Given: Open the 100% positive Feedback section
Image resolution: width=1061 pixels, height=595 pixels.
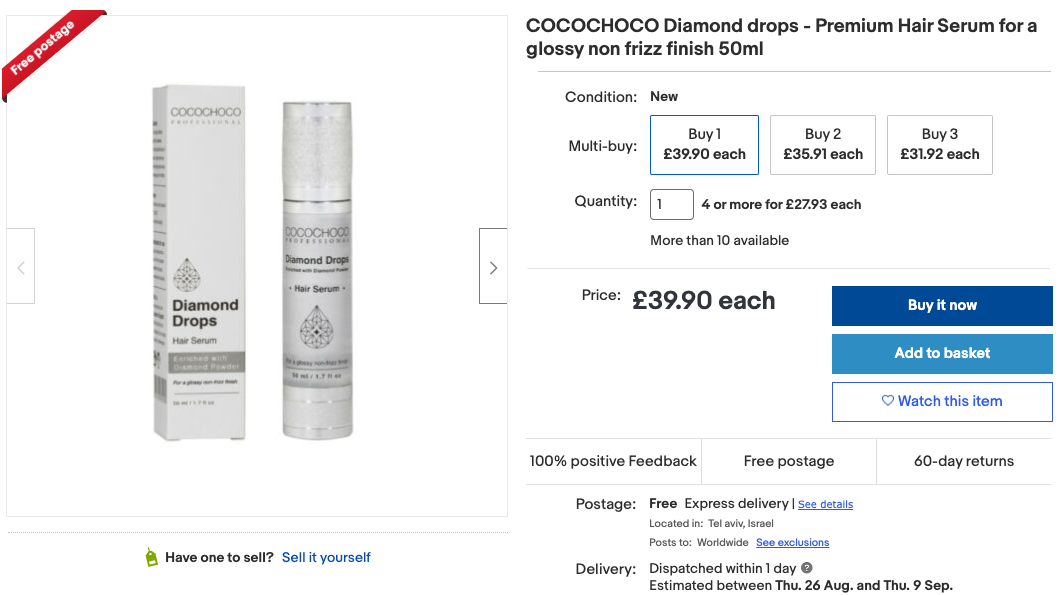Looking at the screenshot, I should (613, 461).
